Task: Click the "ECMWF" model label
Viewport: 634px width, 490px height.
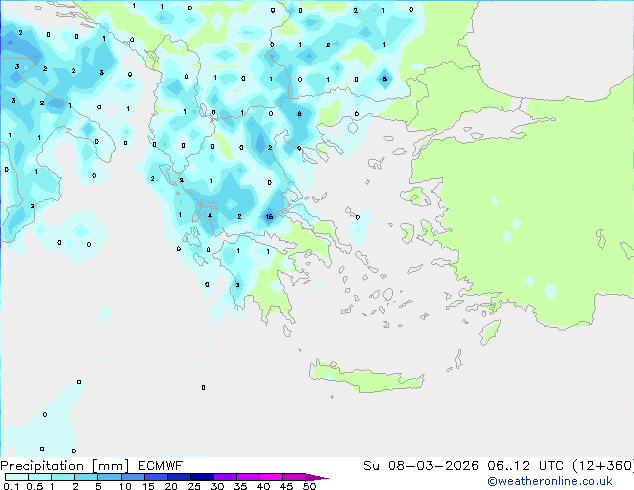Action: 161,466
